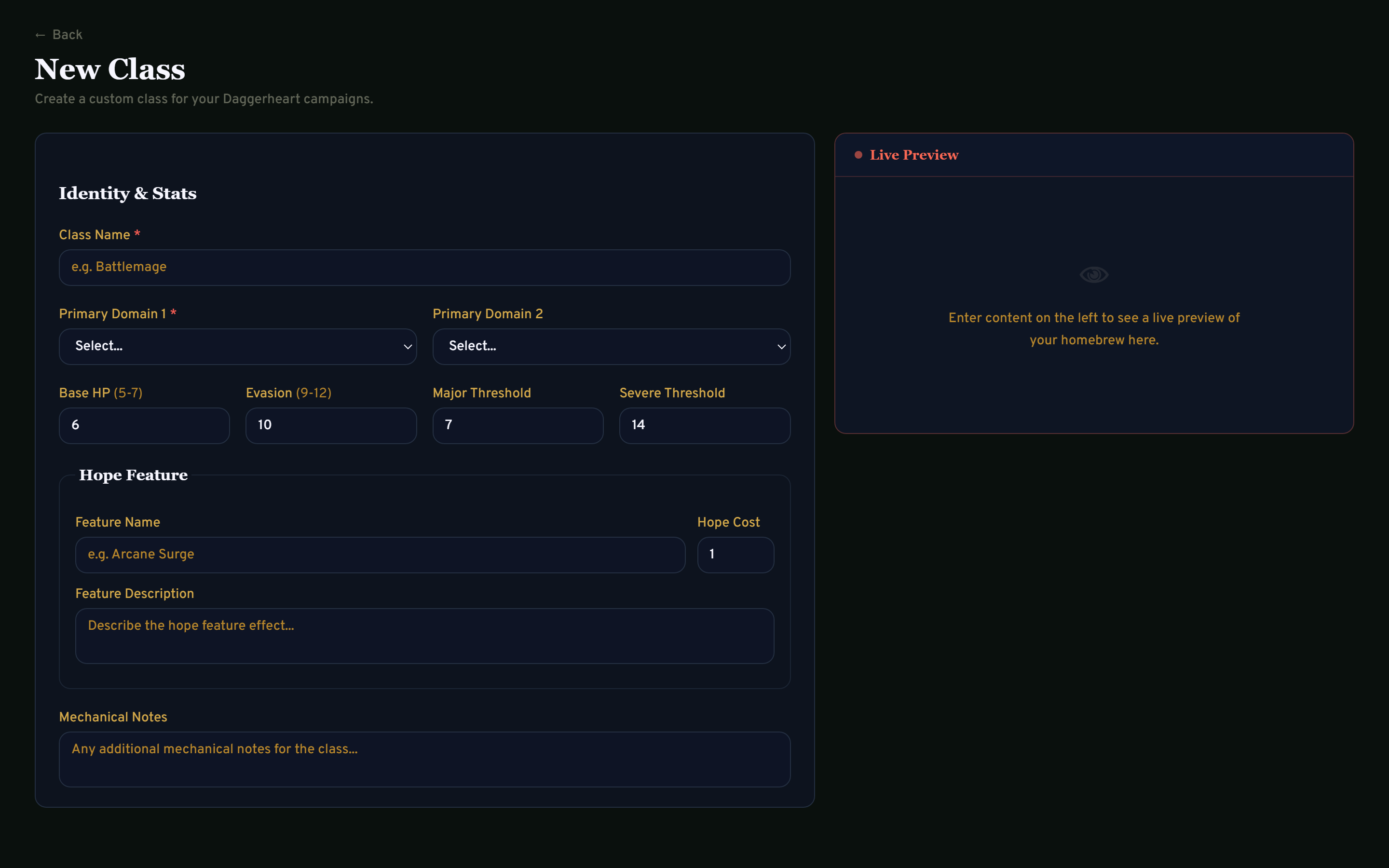Click the Live Preview header label

(x=914, y=154)
